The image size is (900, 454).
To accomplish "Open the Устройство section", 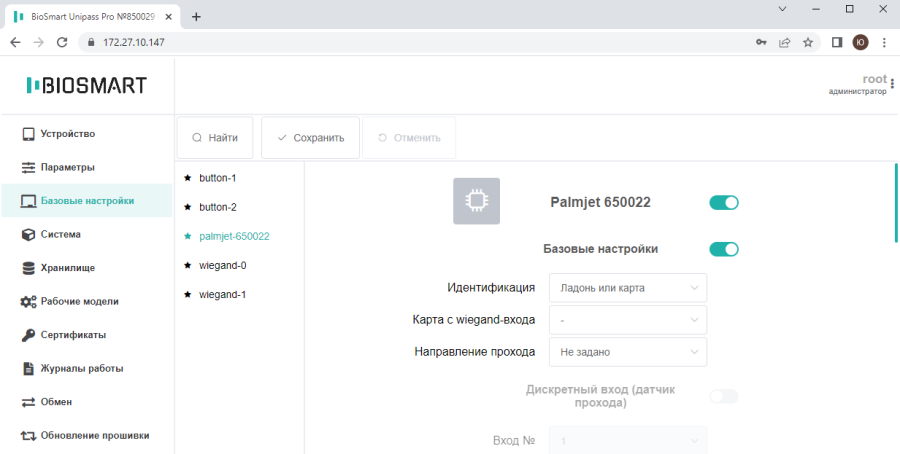I will [87, 134].
